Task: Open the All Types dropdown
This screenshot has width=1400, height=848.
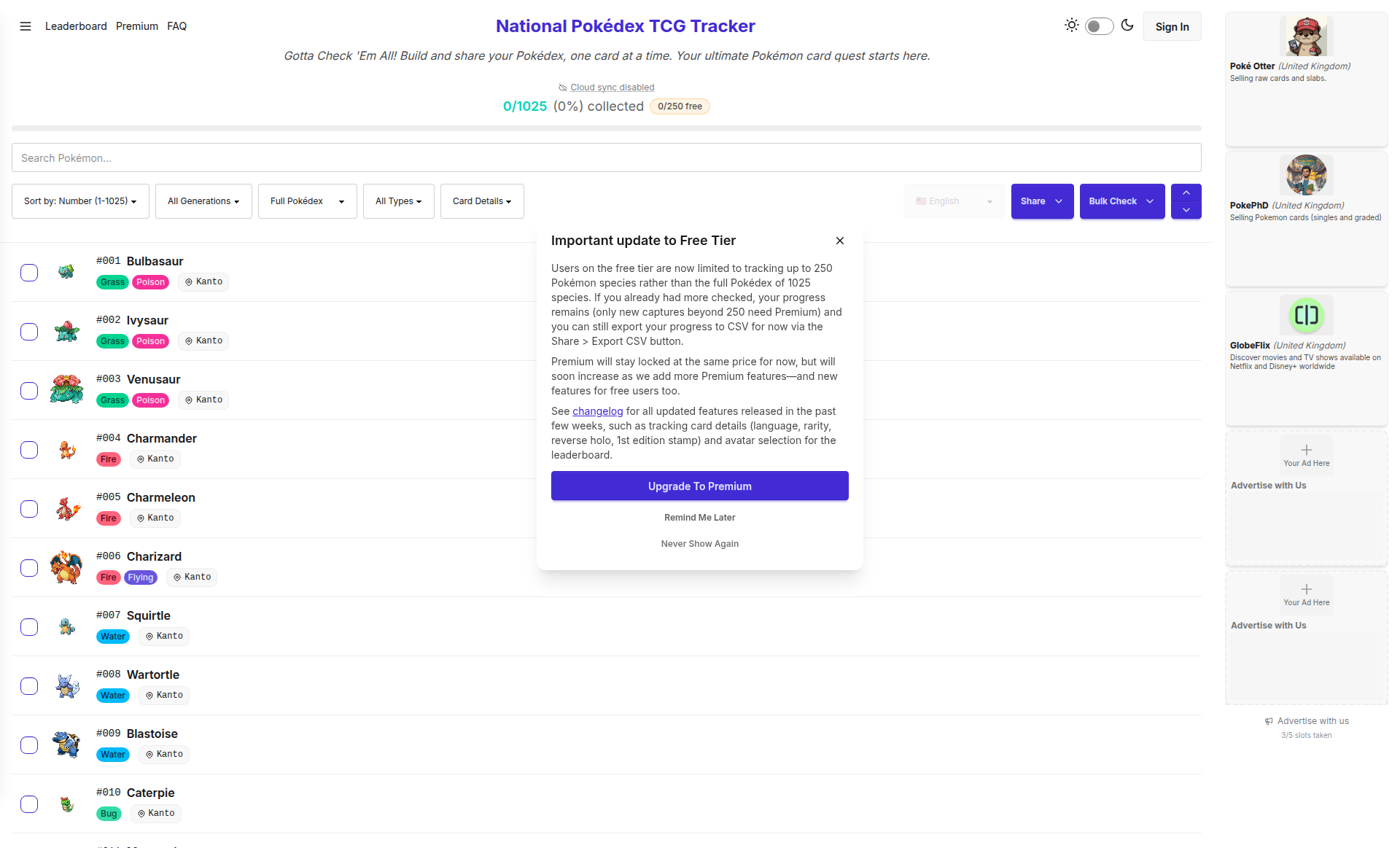Action: pyautogui.click(x=399, y=201)
